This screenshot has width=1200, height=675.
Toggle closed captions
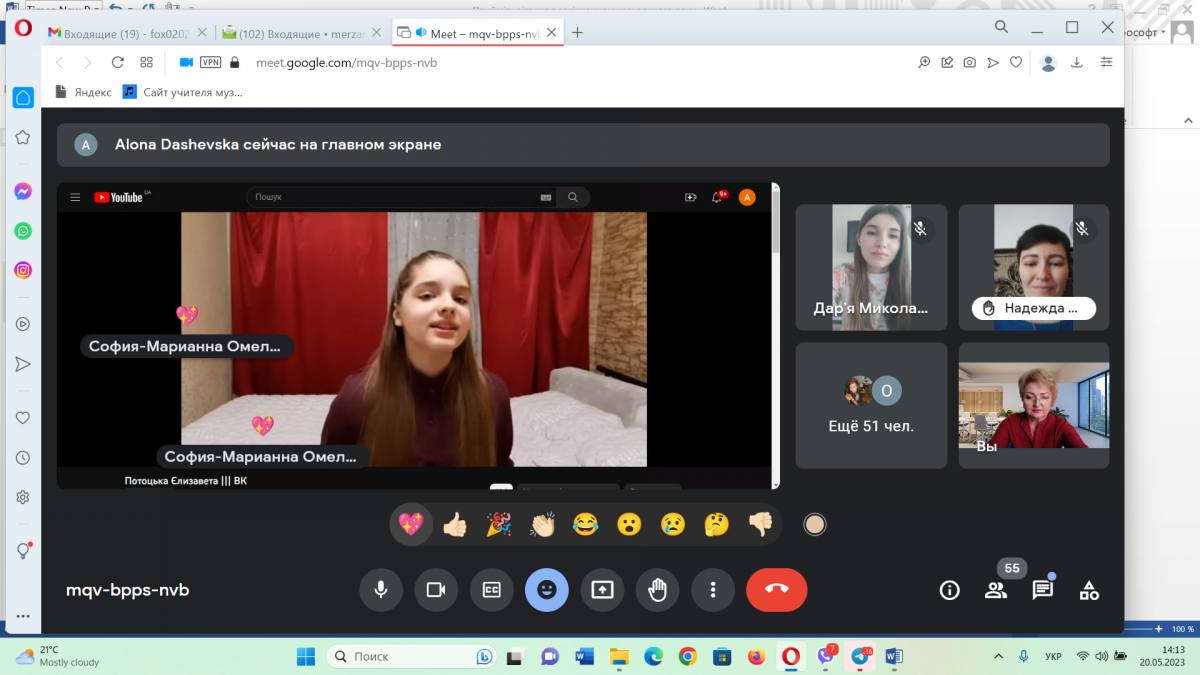pyautogui.click(x=491, y=589)
